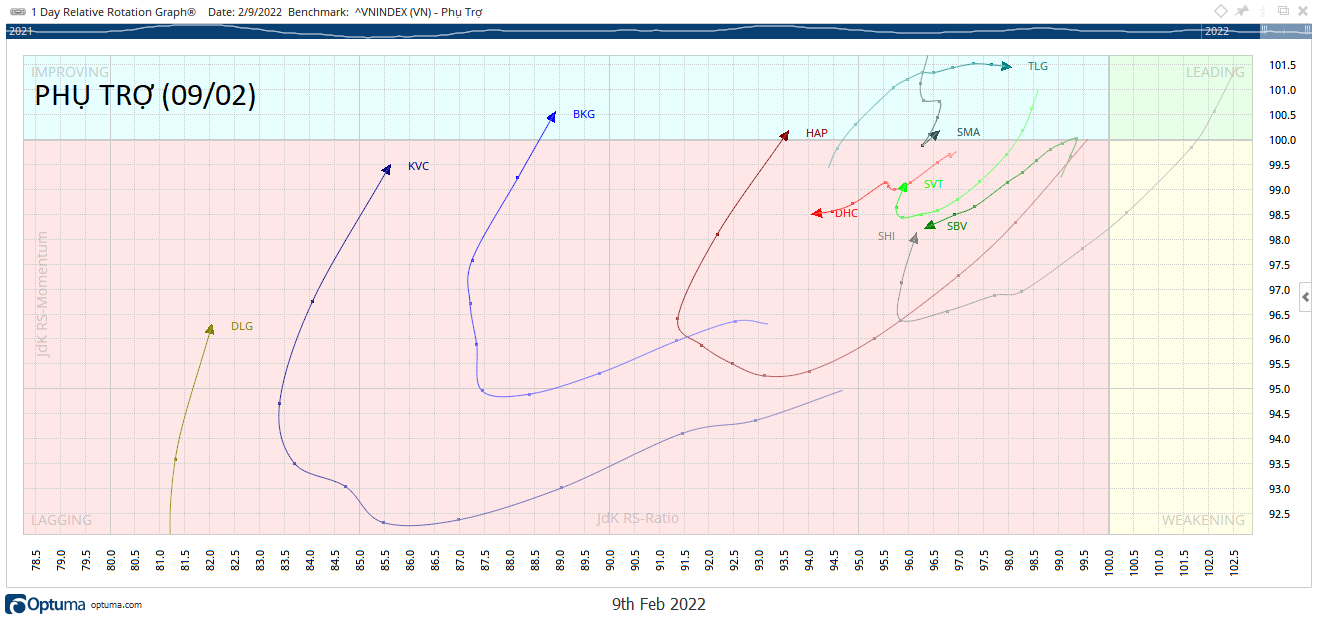Image resolution: width=1318 pixels, height=620 pixels.
Task: Click the 'JdK RS-Momentum' axis label
Action: point(42,294)
